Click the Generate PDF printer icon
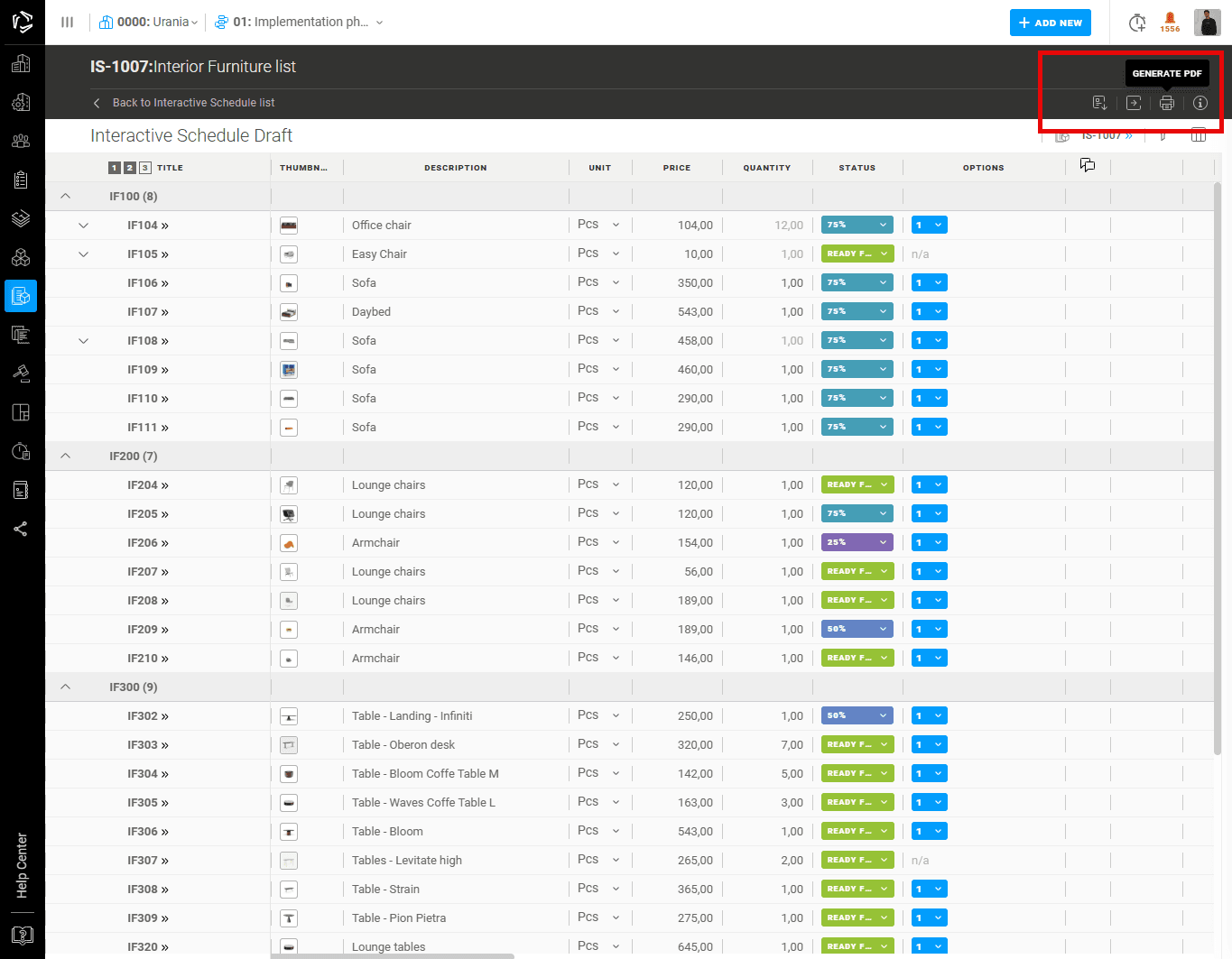This screenshot has width=1232, height=959. [x=1167, y=103]
